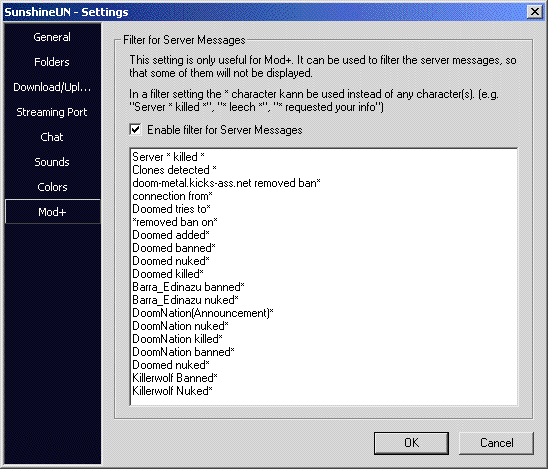This screenshot has height=469, width=548.
Task: Place cursor at "Killerwolf Nuked*" line
Action: pyautogui.click(x=172, y=391)
